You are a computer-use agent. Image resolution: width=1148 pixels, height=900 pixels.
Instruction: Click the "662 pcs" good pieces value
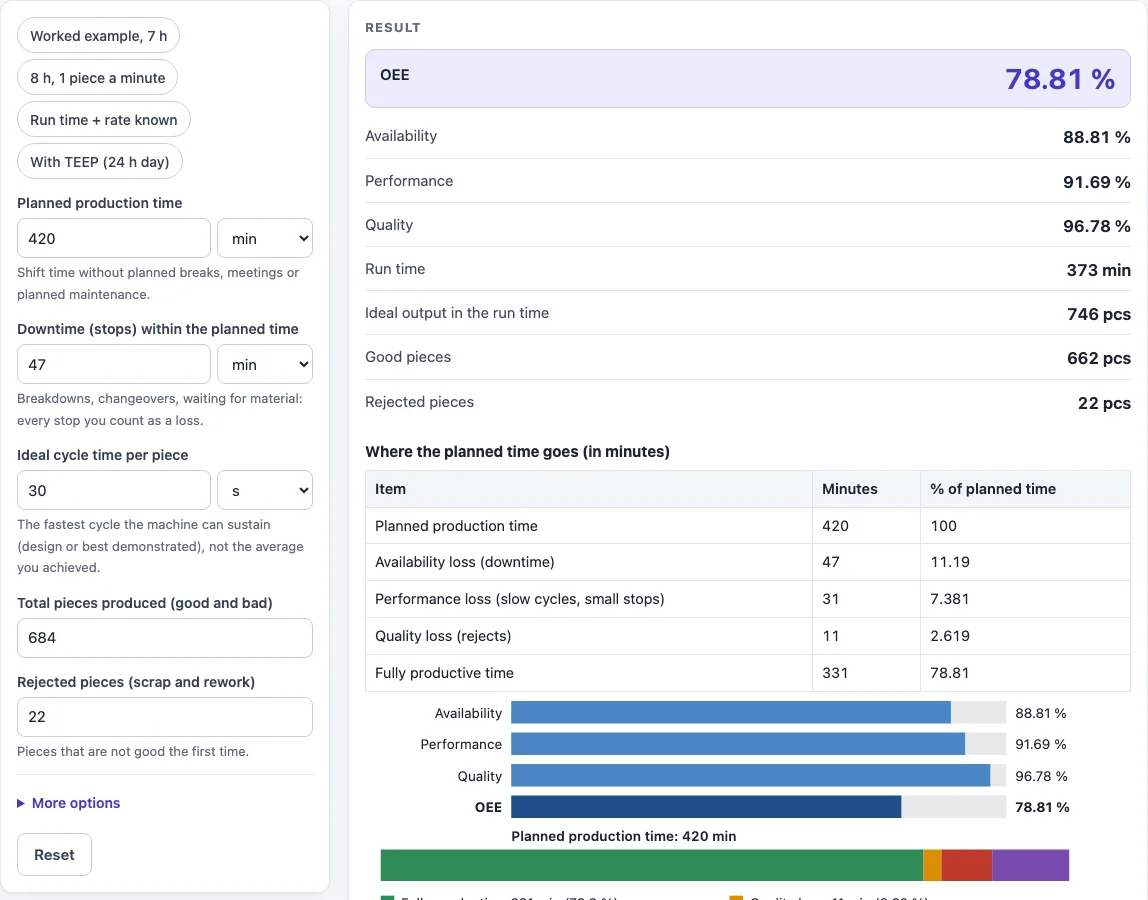pos(1099,358)
